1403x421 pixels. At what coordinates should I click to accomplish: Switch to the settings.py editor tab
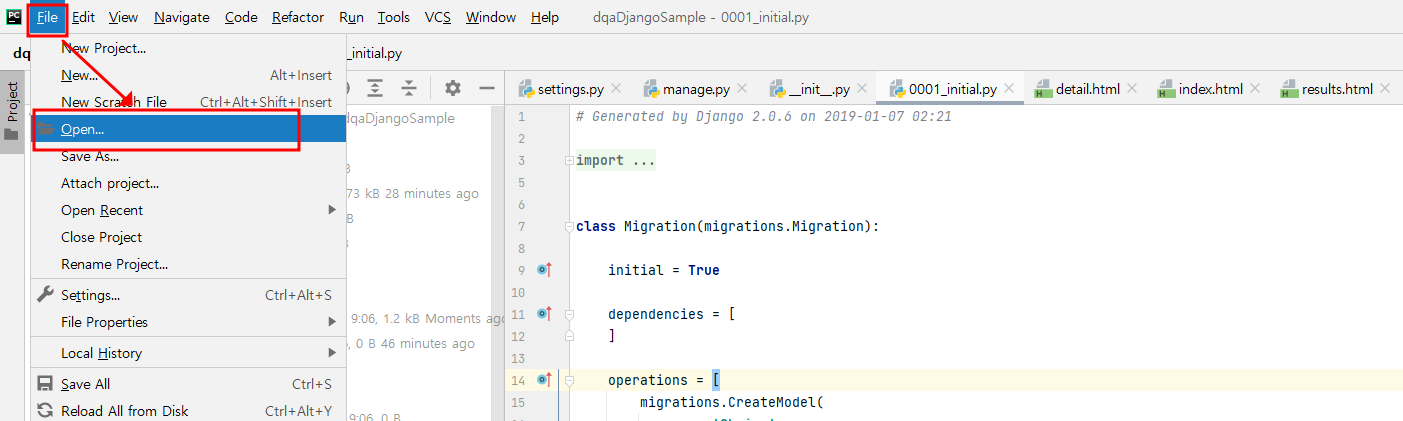(x=570, y=89)
